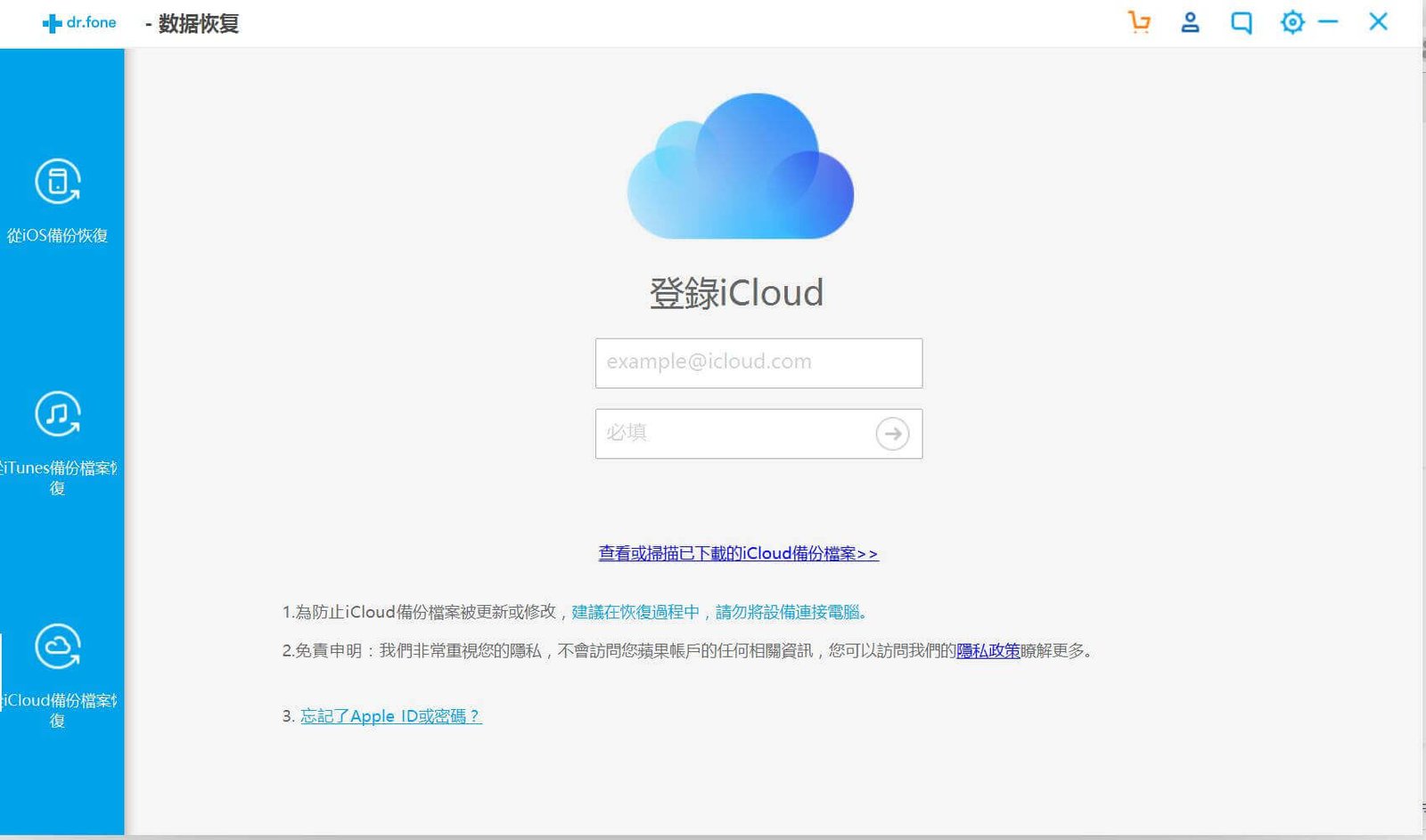Open the settings gear icon

pos(1291,22)
